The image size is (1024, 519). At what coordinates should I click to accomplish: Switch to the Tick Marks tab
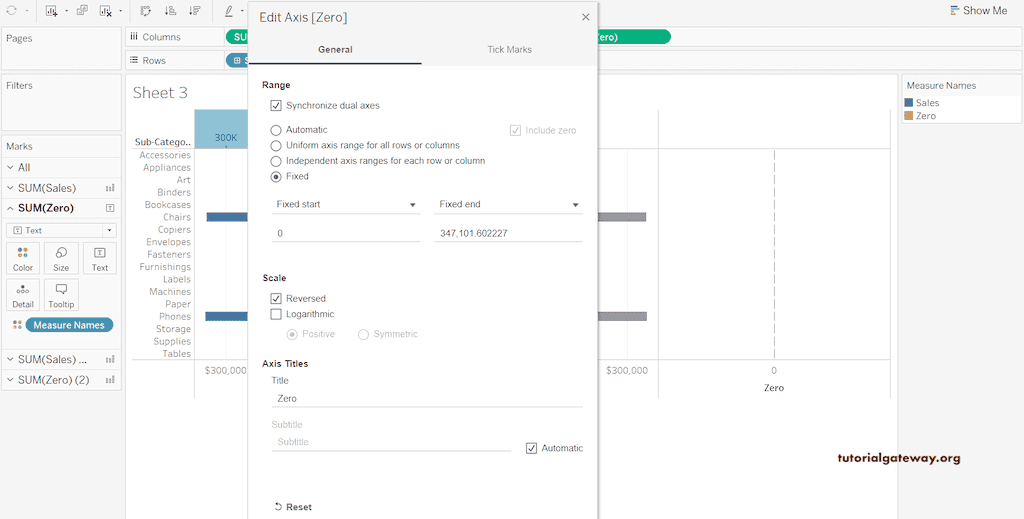[x=509, y=49]
